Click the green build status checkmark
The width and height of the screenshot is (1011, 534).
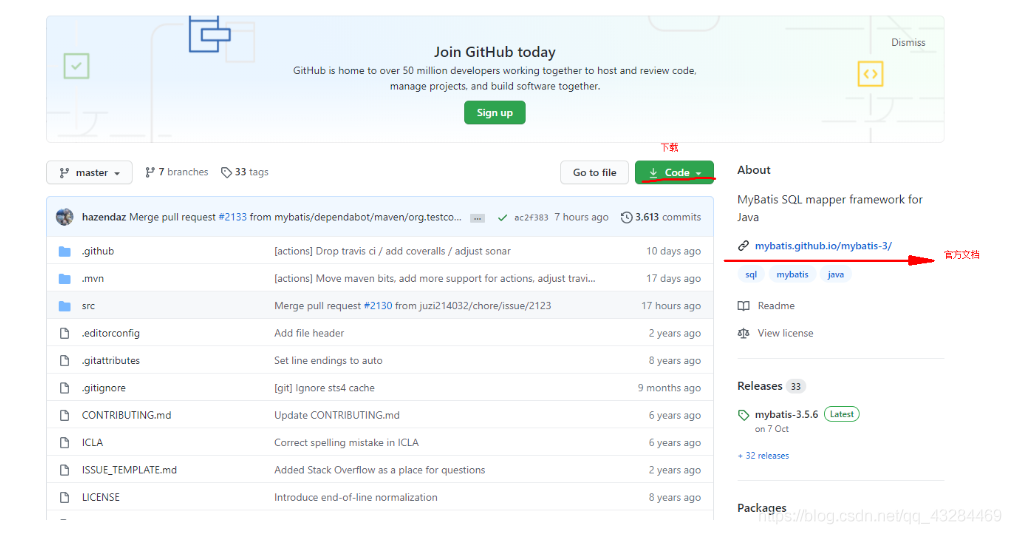point(502,218)
